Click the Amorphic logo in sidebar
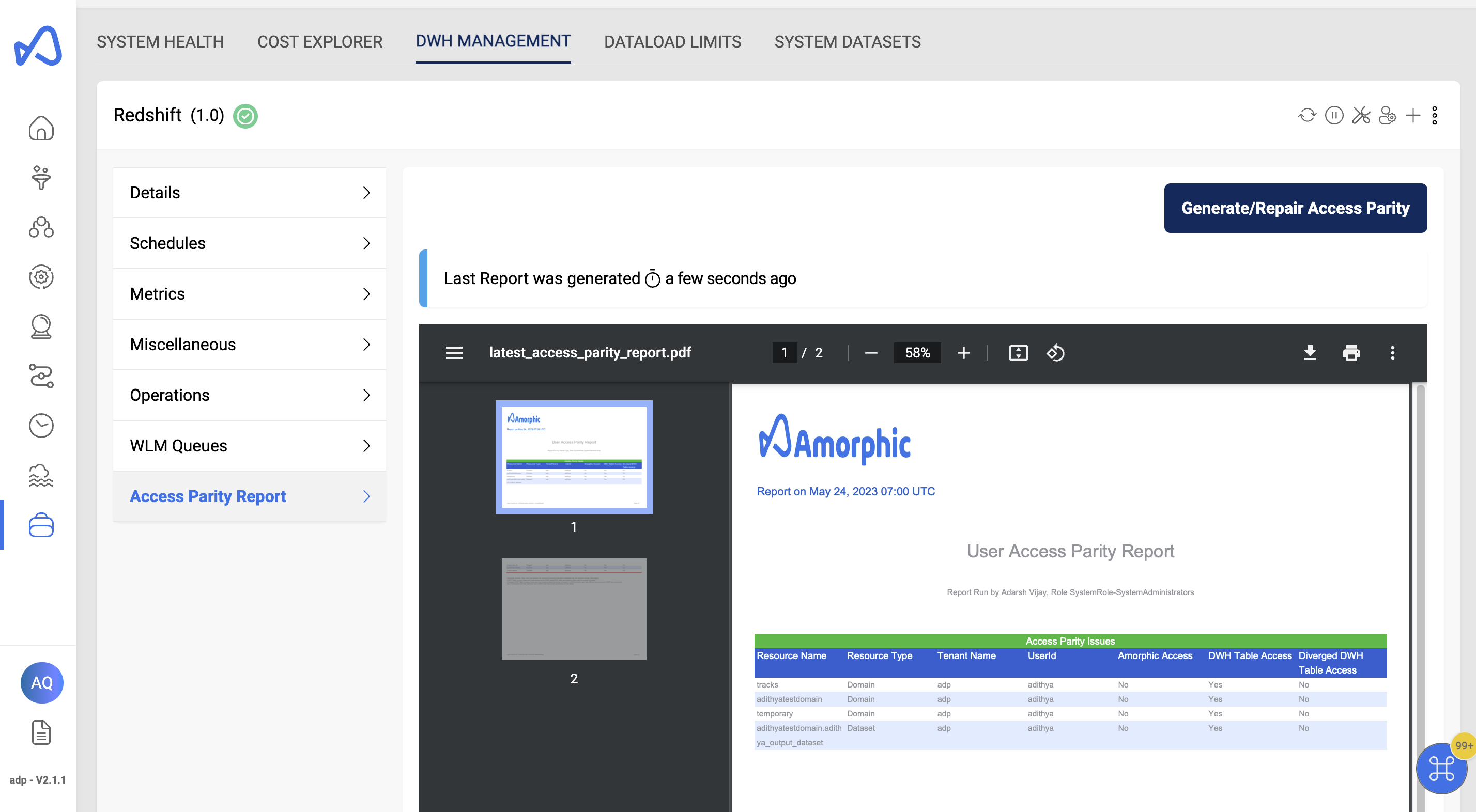1476x812 pixels. [x=38, y=46]
